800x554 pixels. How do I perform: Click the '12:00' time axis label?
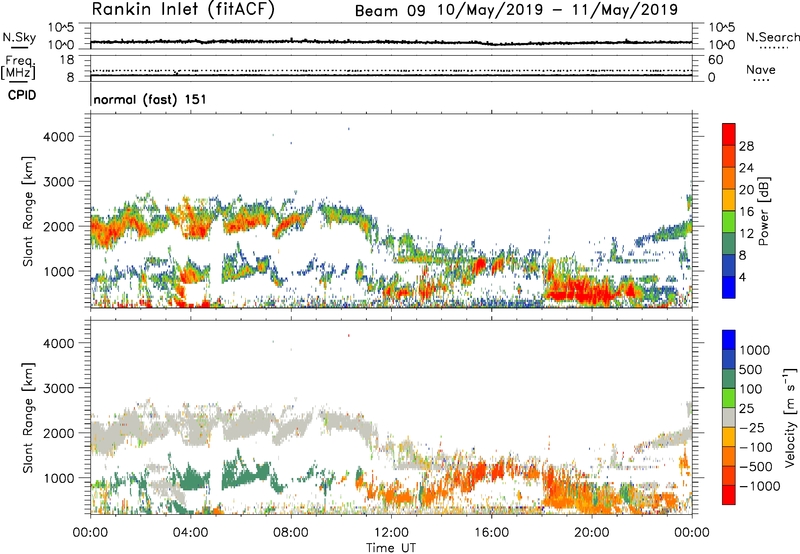(x=391, y=533)
